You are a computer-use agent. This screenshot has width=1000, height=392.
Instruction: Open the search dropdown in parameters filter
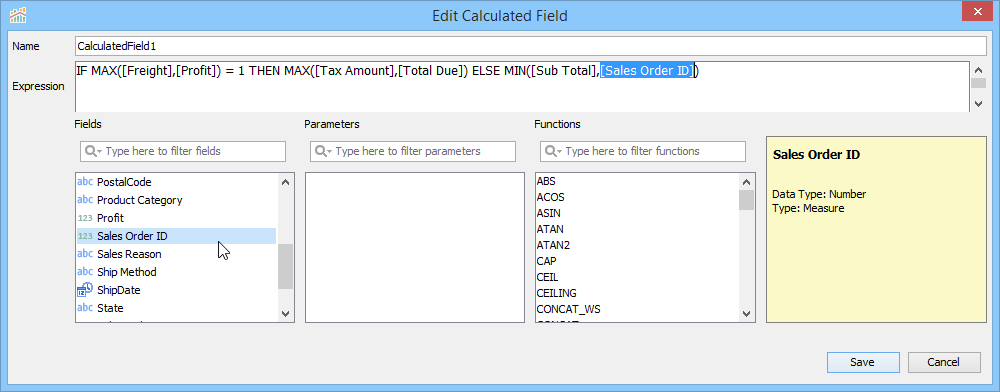click(x=323, y=152)
